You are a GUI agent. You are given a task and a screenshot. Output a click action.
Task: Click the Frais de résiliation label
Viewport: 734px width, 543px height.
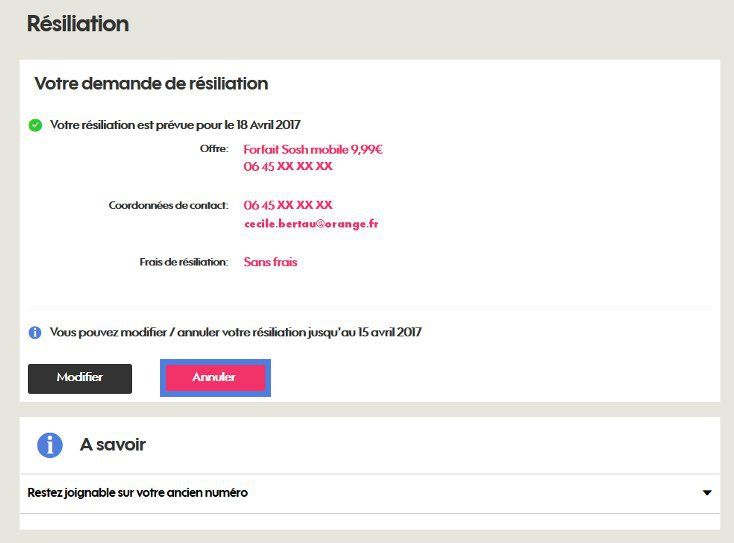(x=184, y=262)
